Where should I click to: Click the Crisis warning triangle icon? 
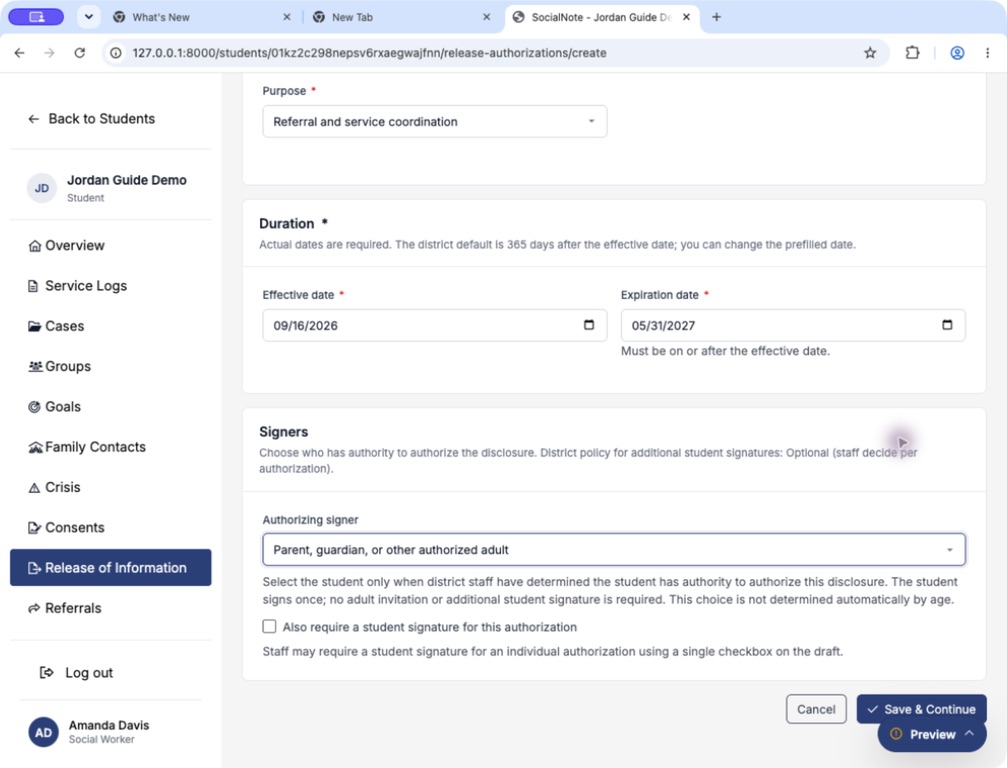click(35, 488)
